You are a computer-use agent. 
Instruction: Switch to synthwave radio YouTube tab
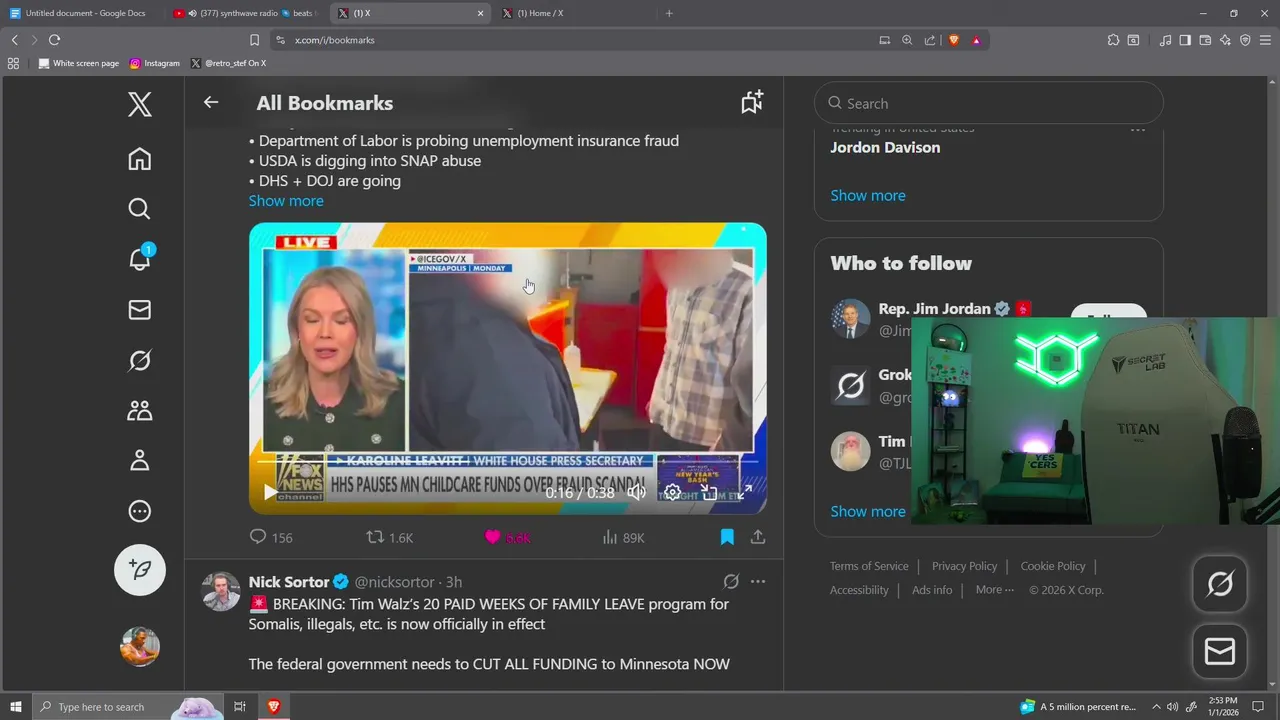click(x=244, y=13)
